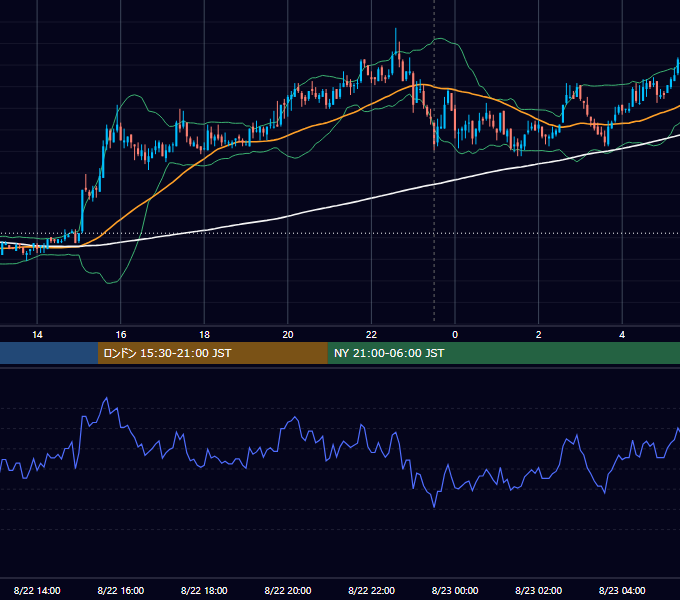The width and height of the screenshot is (680, 600).
Task: Click the 14 hour label on price chart axis
Action: (x=37, y=335)
